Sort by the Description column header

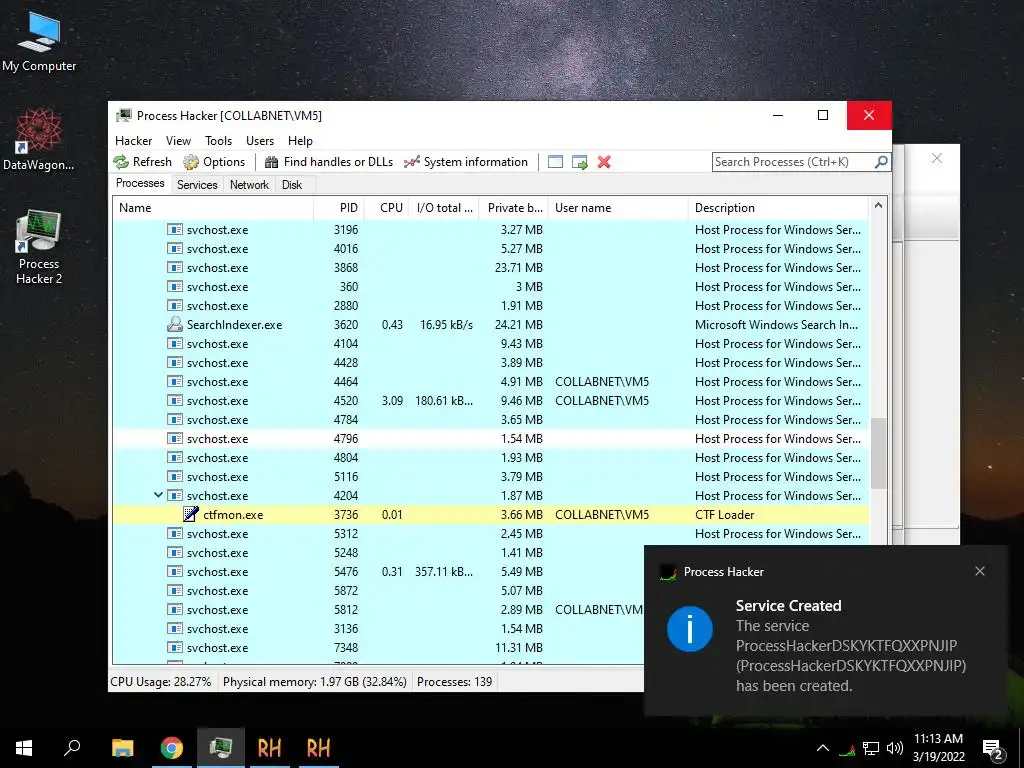[x=778, y=208]
